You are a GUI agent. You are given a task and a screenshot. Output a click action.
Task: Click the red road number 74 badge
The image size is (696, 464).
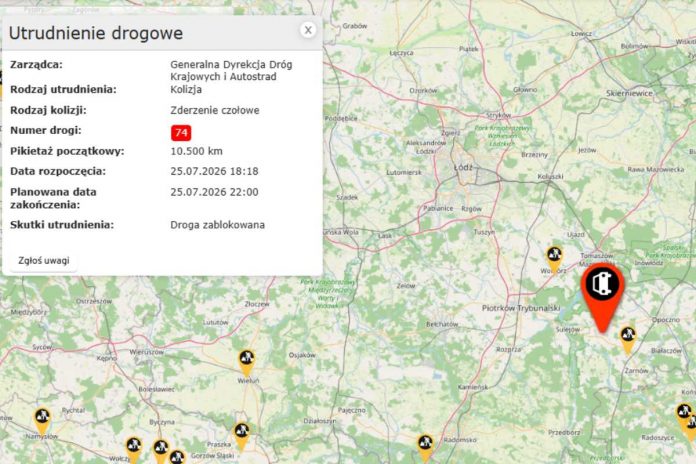[x=181, y=132]
